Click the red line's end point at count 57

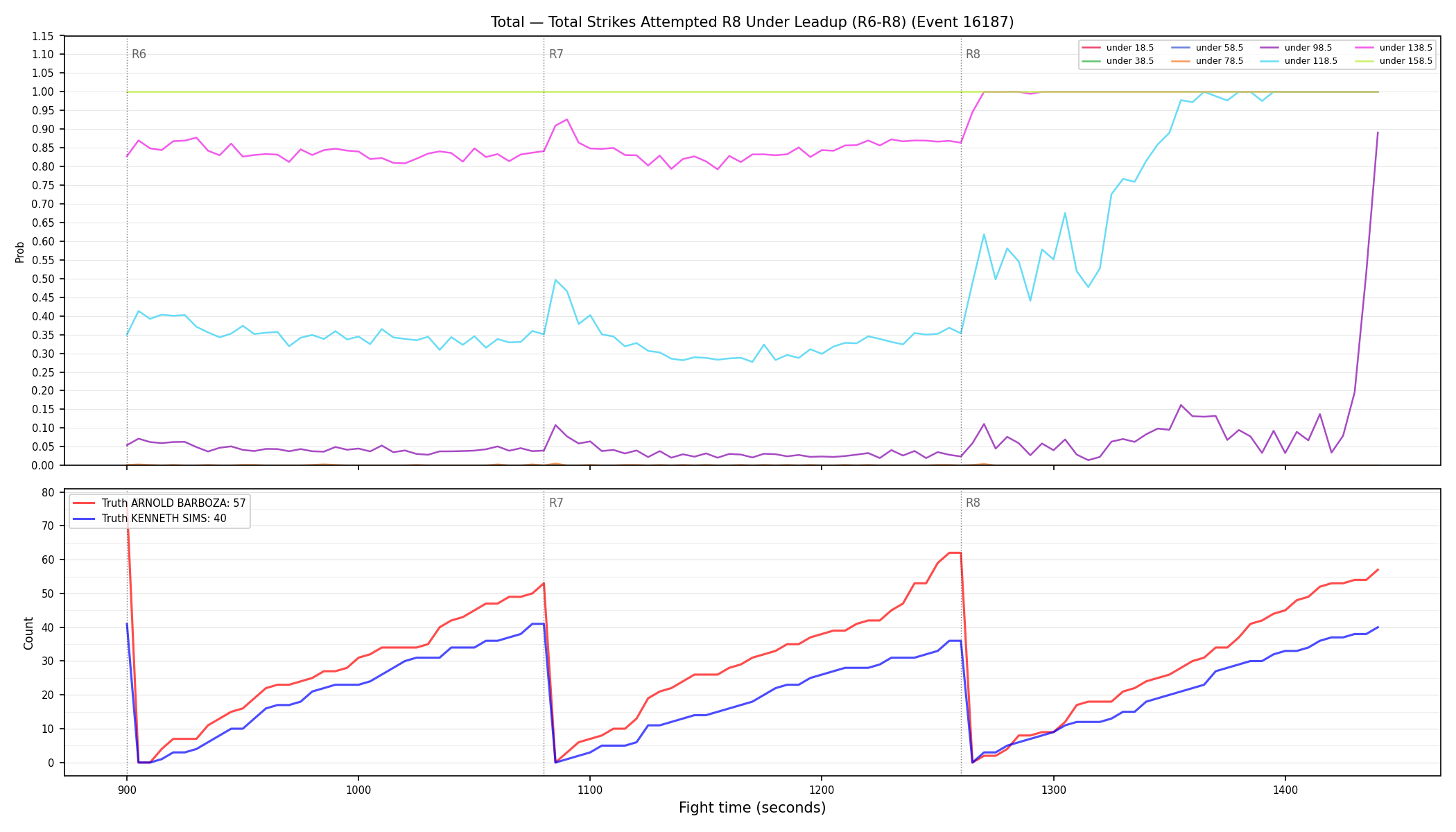(x=1378, y=570)
